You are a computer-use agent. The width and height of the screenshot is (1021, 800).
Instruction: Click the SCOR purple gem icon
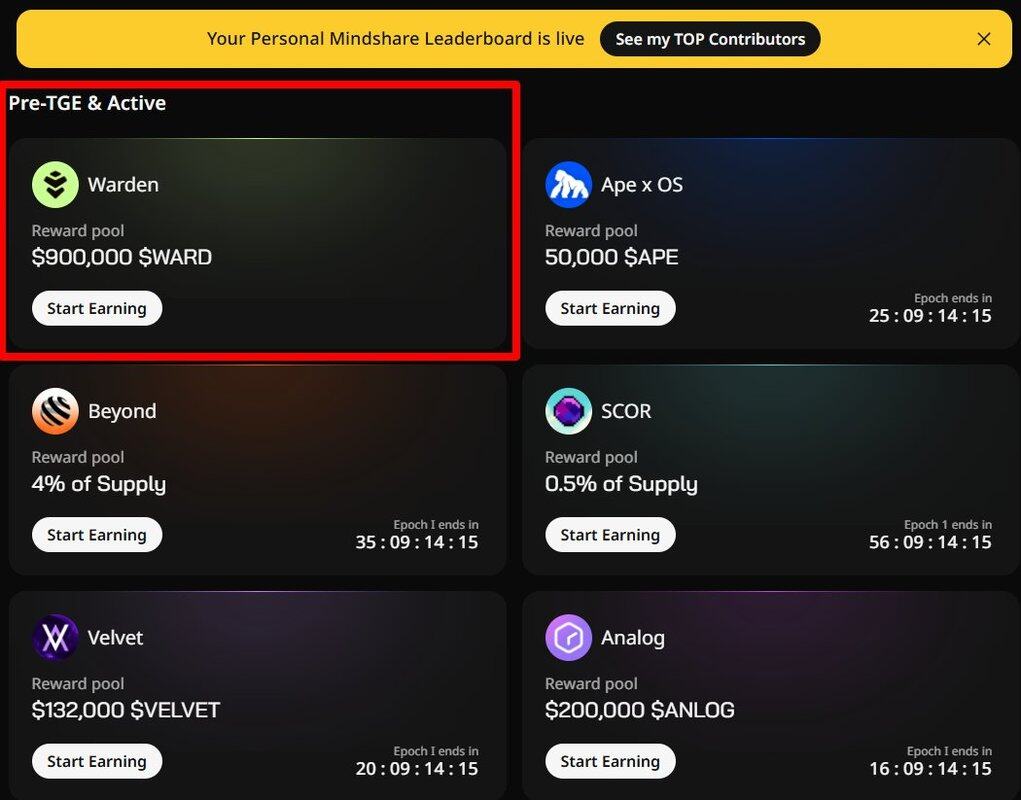click(x=568, y=411)
